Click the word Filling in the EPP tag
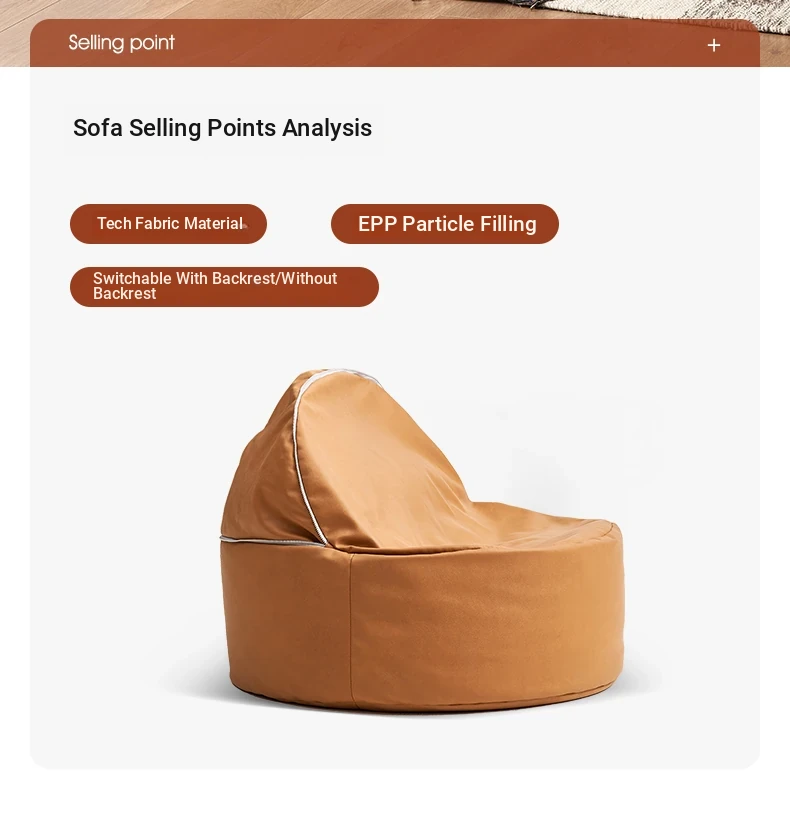The width and height of the screenshot is (790, 823). pyautogui.click(x=508, y=224)
